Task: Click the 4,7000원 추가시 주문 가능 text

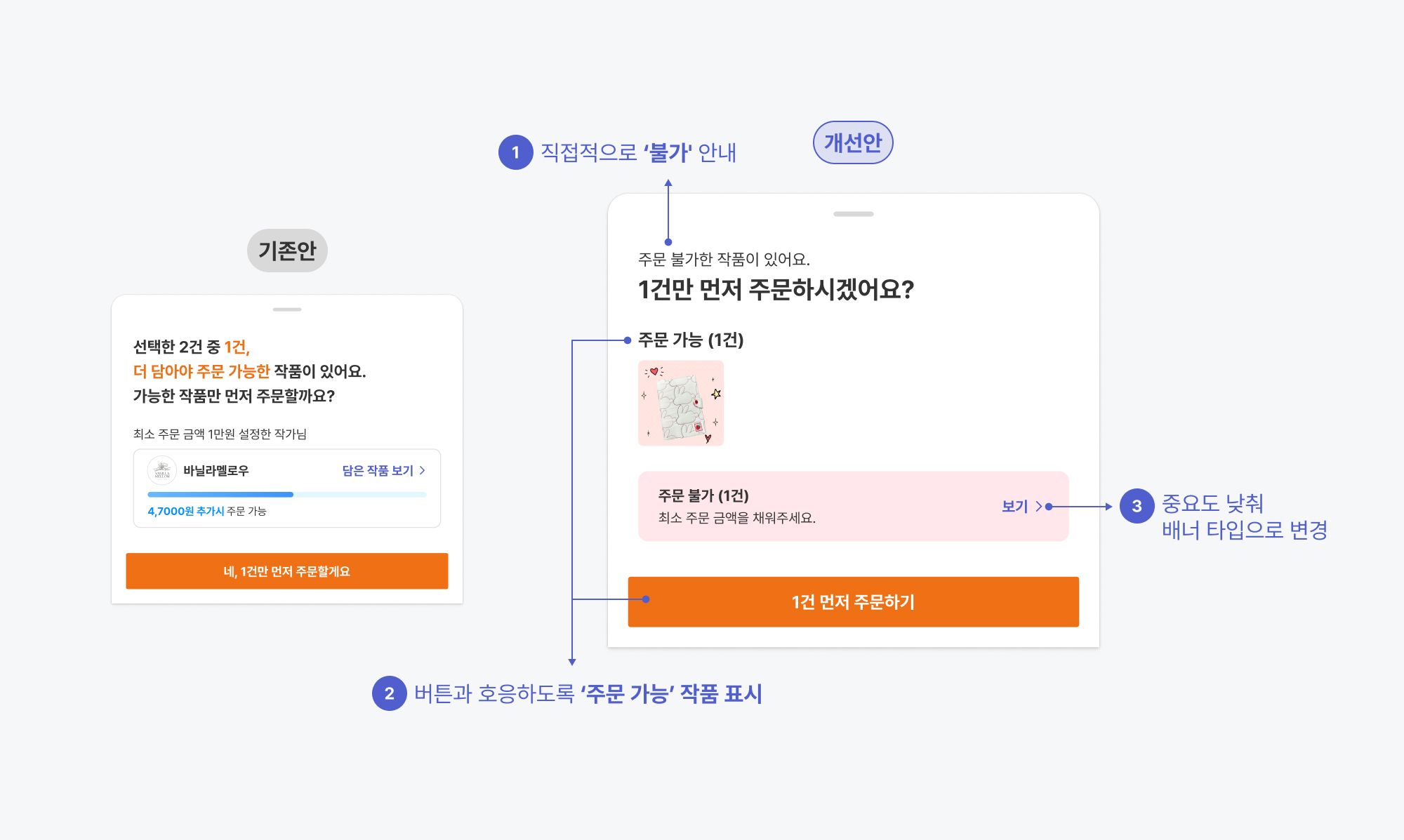Action: 207,511
